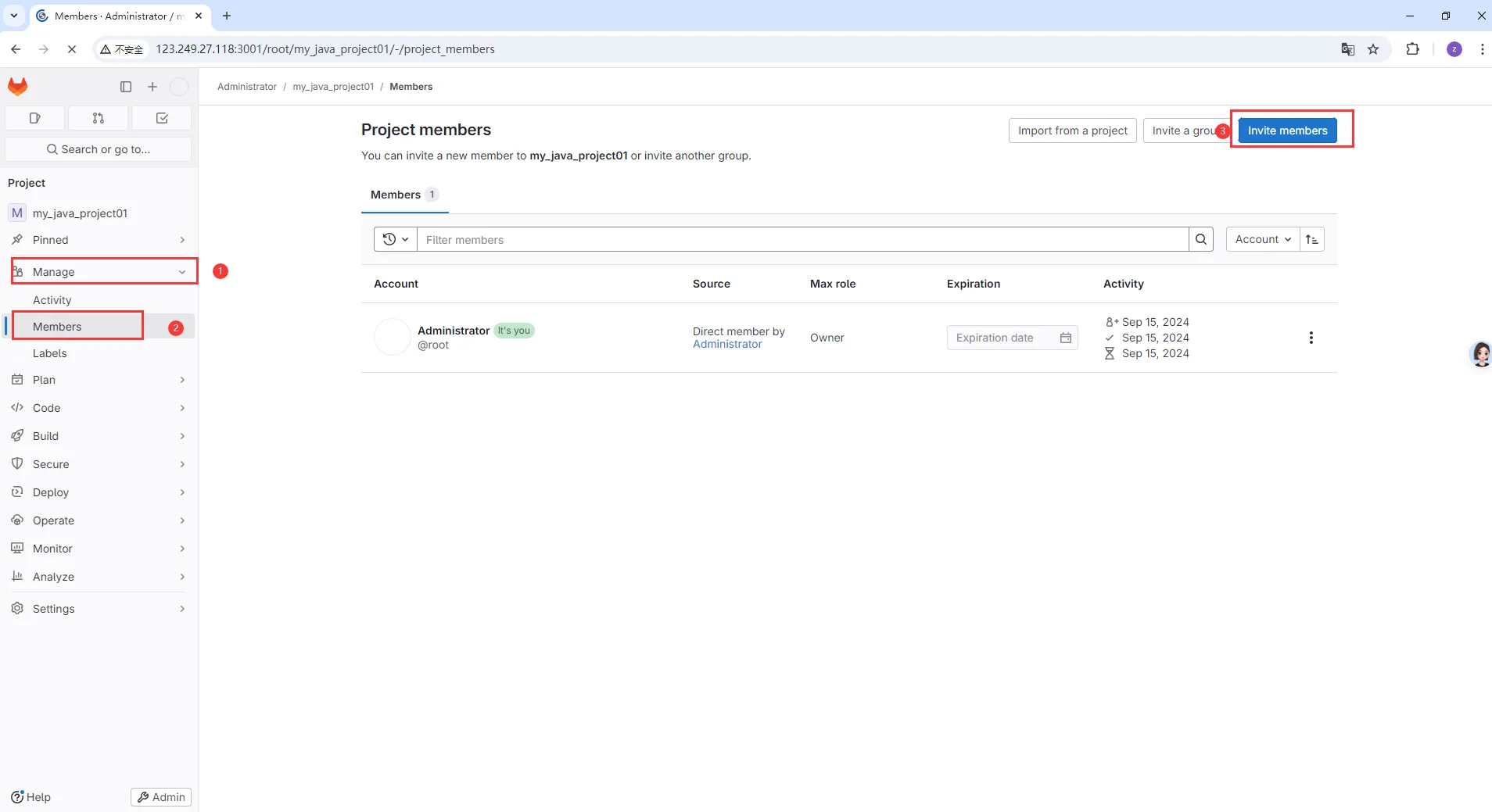This screenshot has width=1492, height=812.
Task: Click the Owner max role text
Action: (x=827, y=338)
